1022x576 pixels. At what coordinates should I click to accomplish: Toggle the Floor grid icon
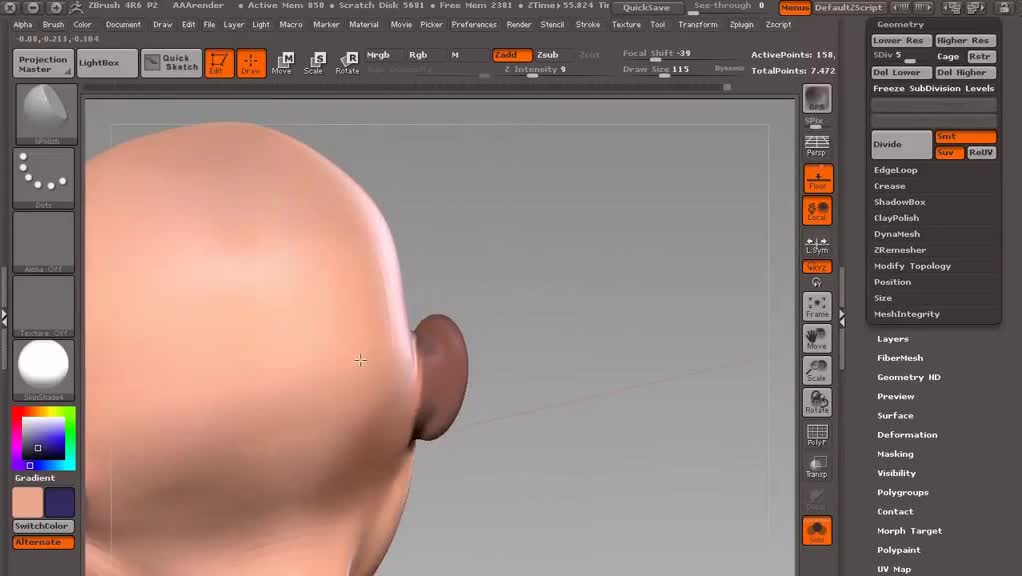[x=817, y=179]
